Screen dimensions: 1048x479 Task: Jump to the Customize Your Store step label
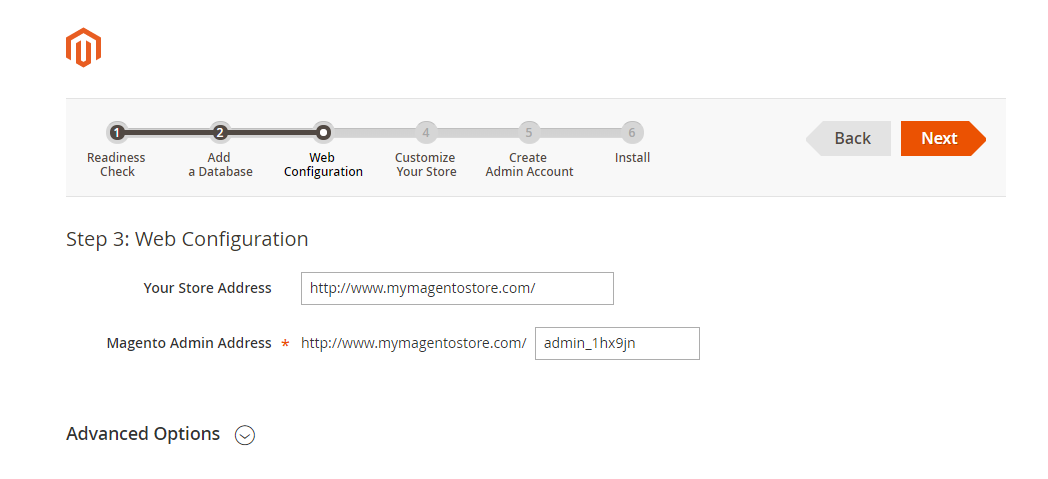[x=426, y=165]
